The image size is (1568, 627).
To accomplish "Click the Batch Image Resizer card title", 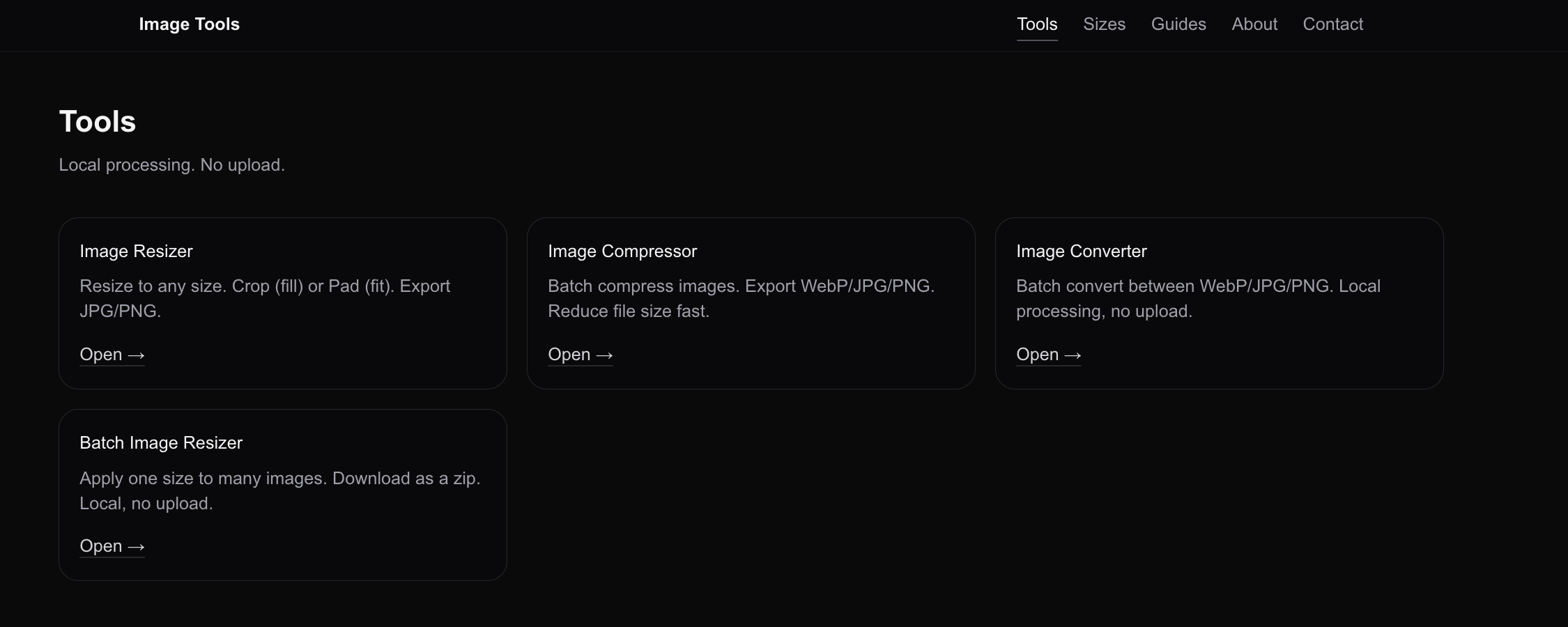I will pos(161,442).
